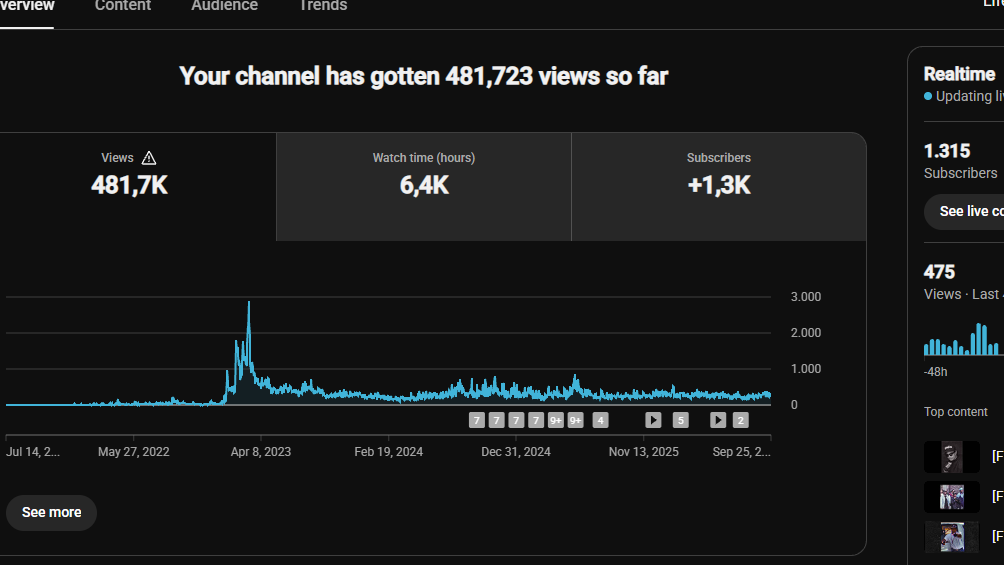Click the 'Feb 19, 2024' date label
Screen dimensions: 1004x565
tap(389, 452)
